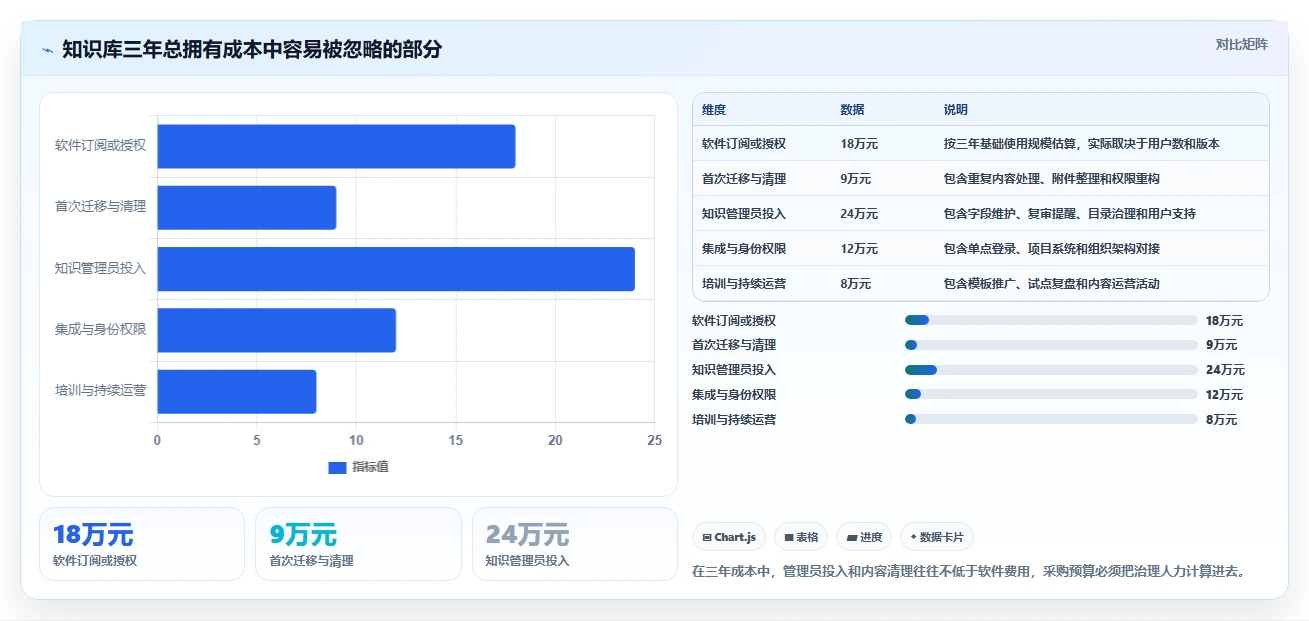Click the 培训与持续运营 label in progress list
Screen dimensions: 1309x621
tap(734, 420)
